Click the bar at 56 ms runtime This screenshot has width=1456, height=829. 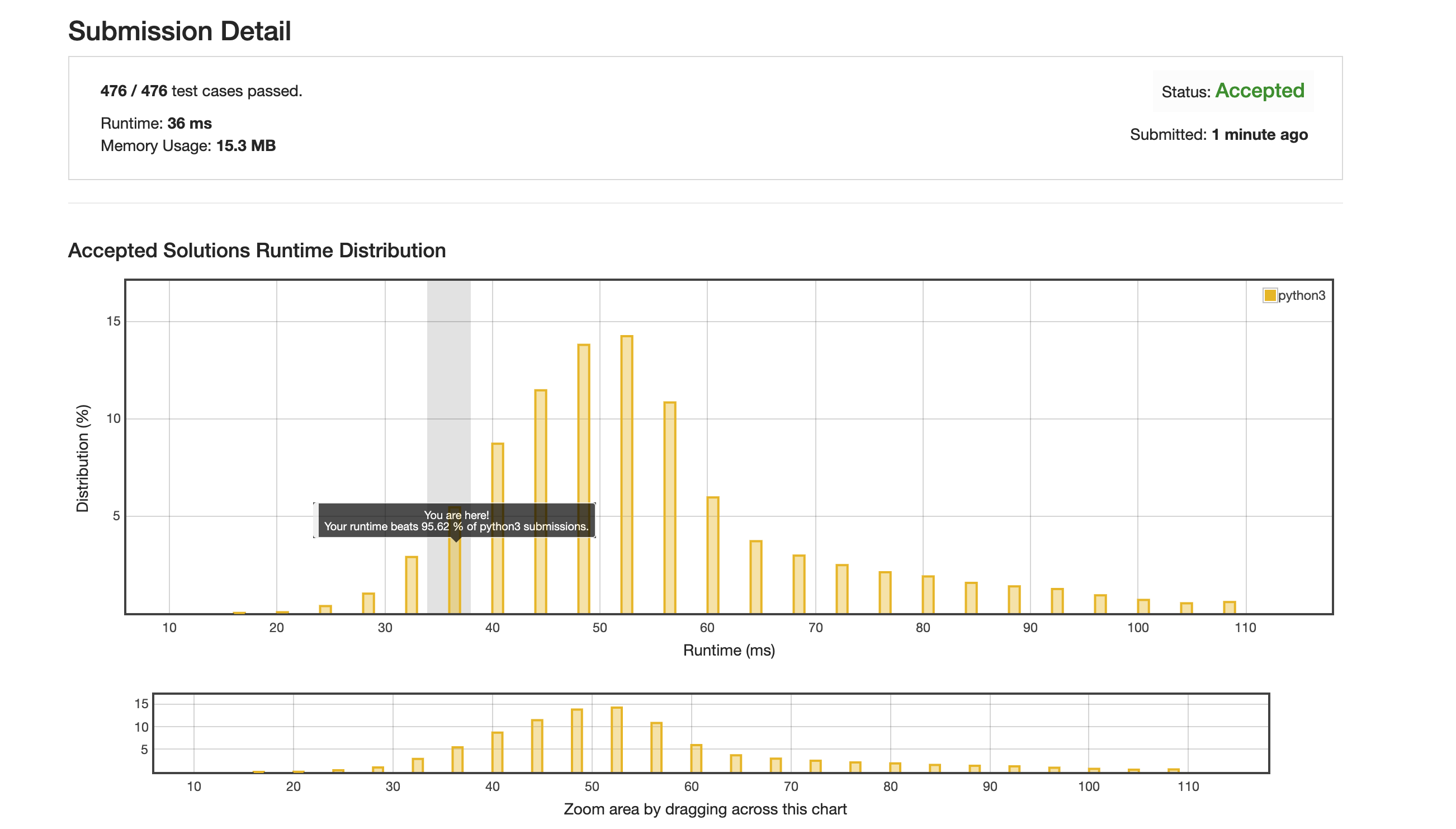coord(670,507)
